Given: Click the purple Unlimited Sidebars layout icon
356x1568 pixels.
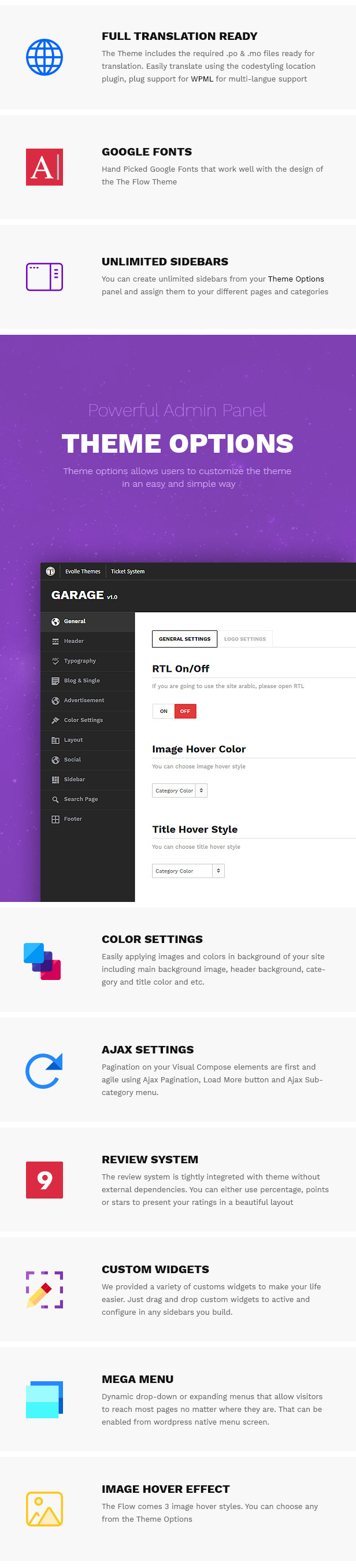Looking at the screenshot, I should (x=44, y=277).
